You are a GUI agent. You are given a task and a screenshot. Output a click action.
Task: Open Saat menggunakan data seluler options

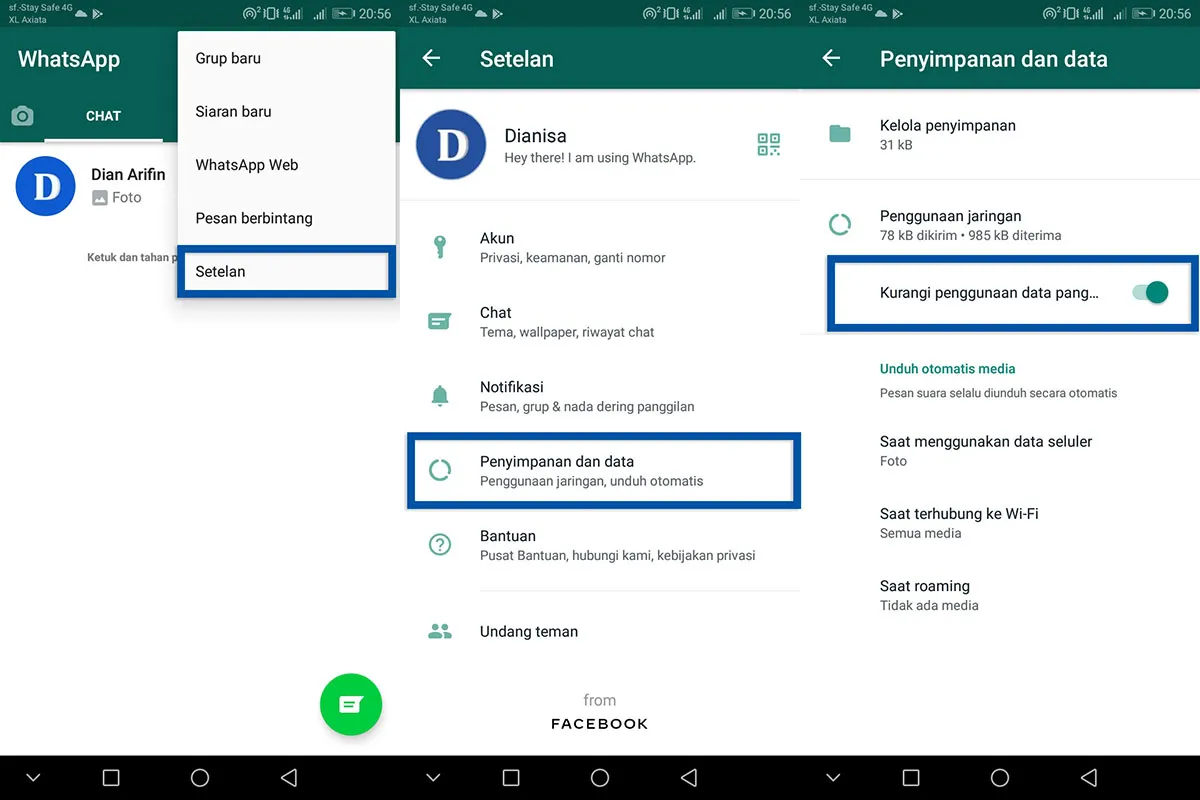(x=985, y=450)
